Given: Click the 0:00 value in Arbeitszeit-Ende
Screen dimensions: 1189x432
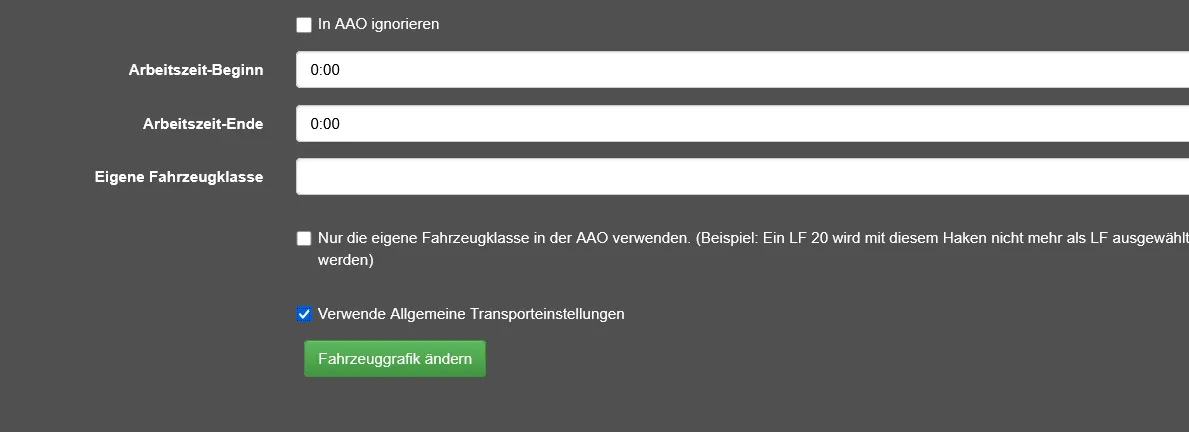Looking at the screenshot, I should coord(326,125).
